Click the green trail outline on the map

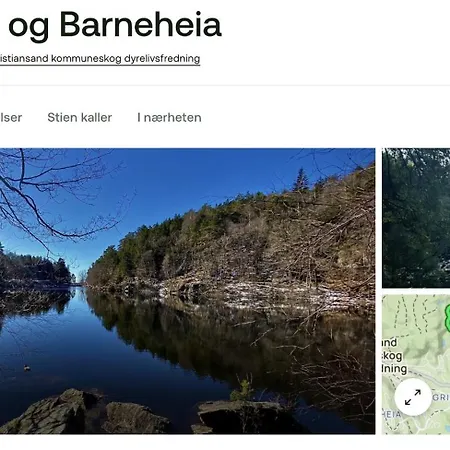tap(448, 318)
